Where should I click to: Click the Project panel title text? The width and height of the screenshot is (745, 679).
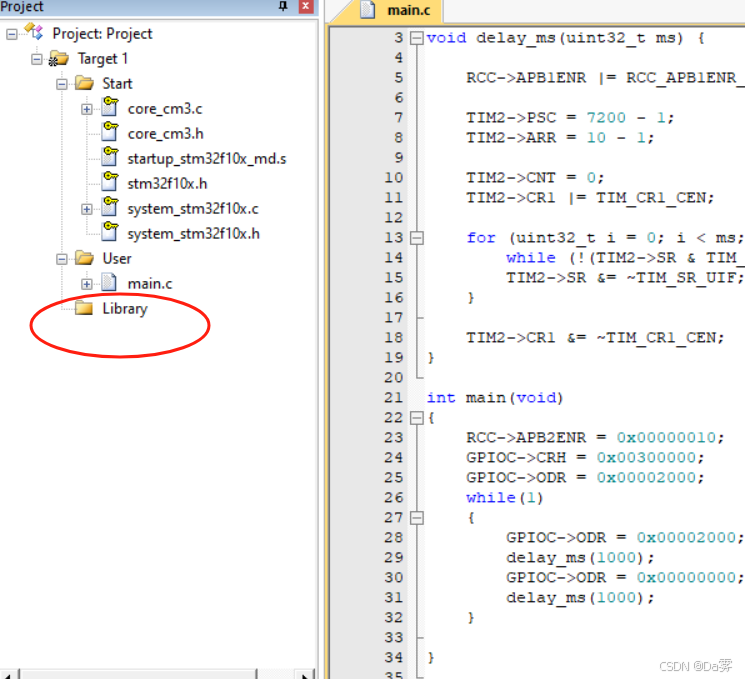(22, 7)
